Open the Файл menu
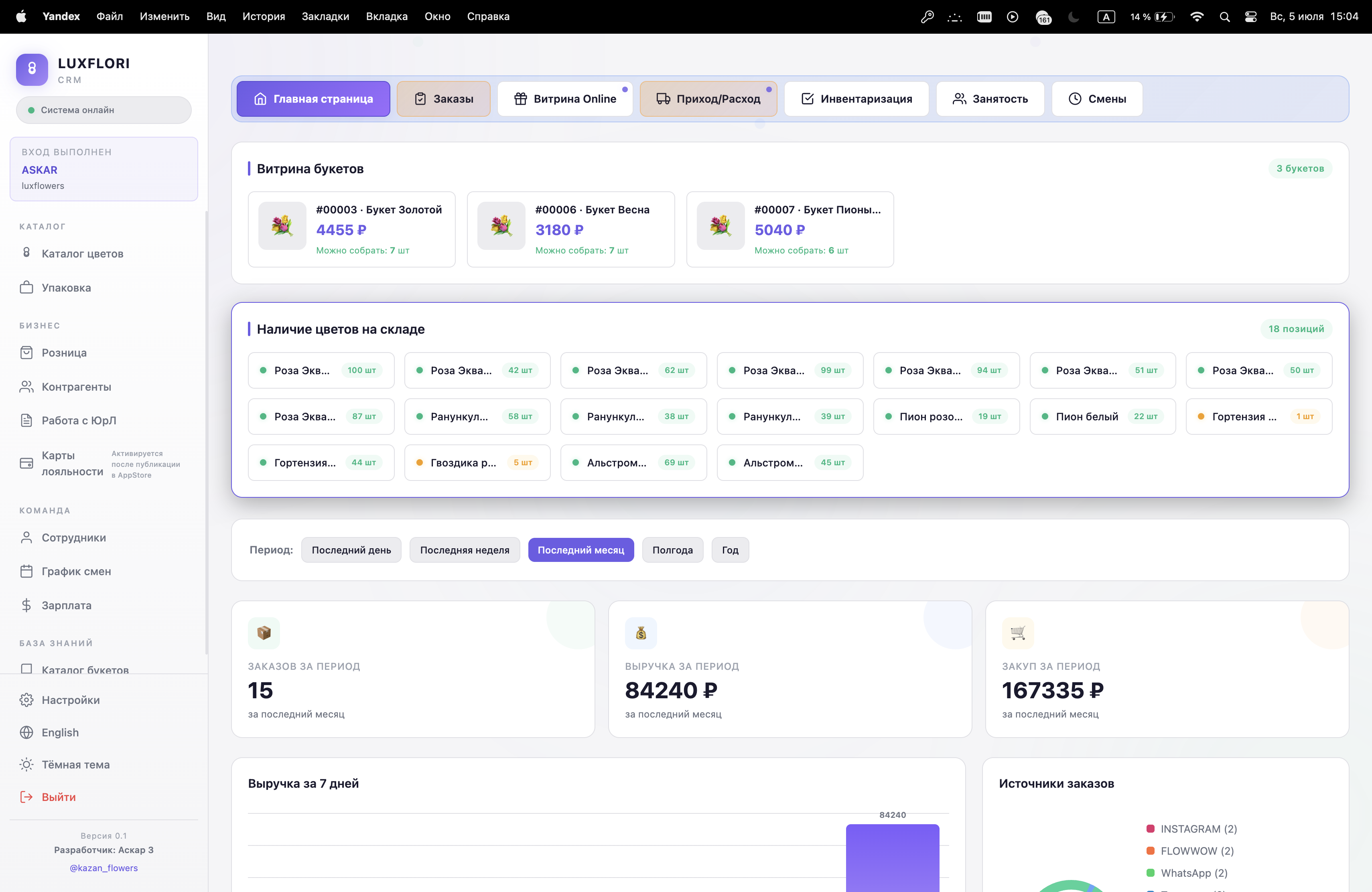The height and width of the screenshot is (892, 1372). point(110,17)
